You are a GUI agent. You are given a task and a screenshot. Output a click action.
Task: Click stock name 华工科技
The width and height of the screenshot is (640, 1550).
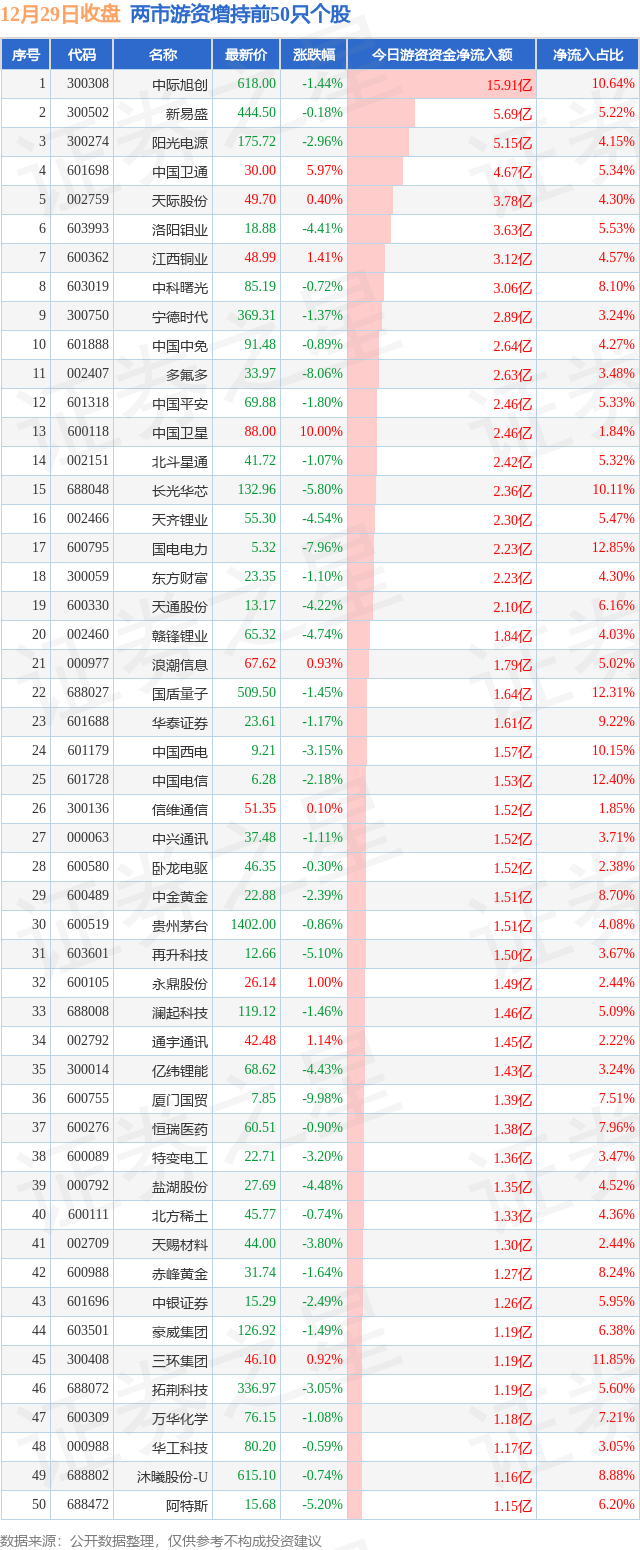[x=180, y=1447]
